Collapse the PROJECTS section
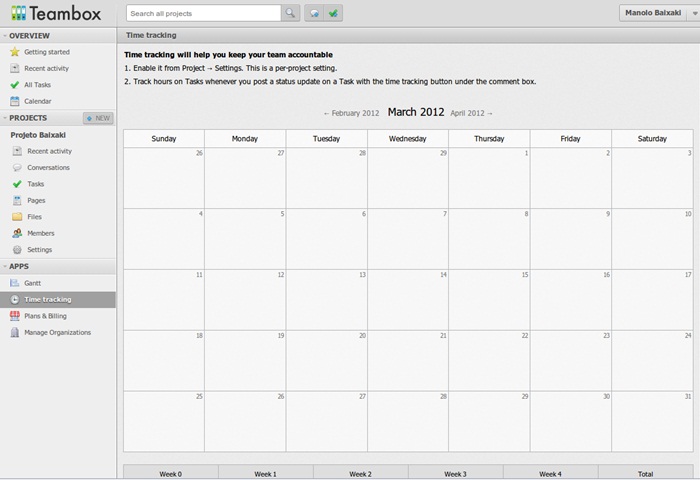 (5, 118)
